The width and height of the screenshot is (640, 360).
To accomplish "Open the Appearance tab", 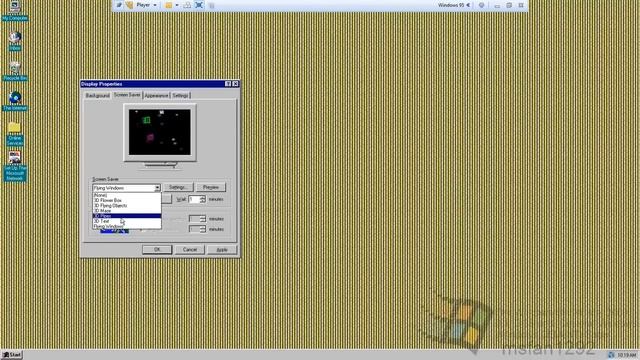I will 156,95.
